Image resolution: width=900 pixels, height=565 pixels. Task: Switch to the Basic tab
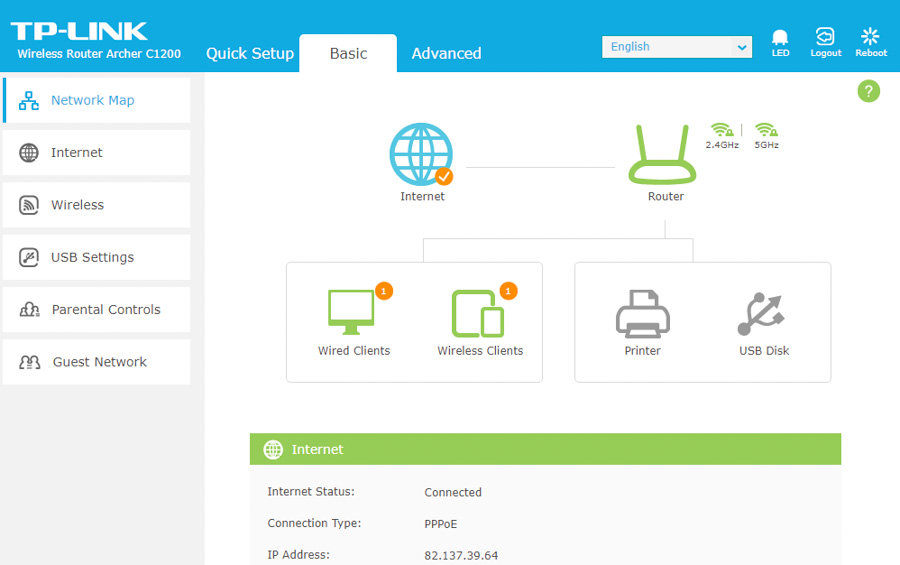click(x=348, y=53)
